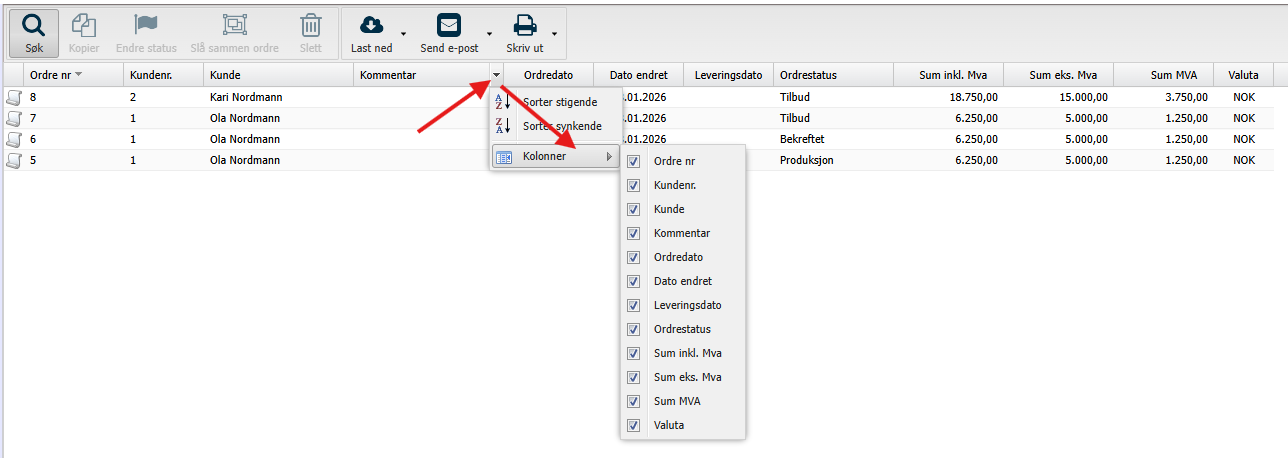
Task: Expand the Send e-post dropdown arrow
Action: tap(490, 34)
